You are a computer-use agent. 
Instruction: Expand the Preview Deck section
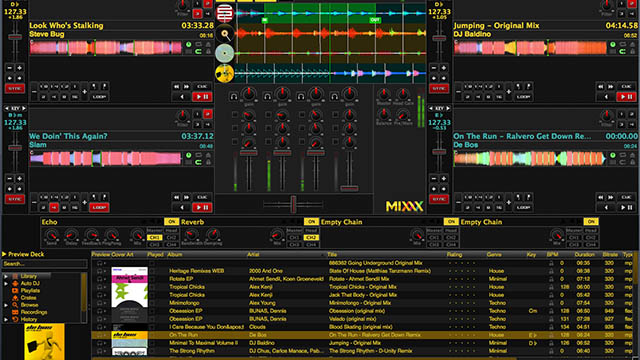[4, 254]
